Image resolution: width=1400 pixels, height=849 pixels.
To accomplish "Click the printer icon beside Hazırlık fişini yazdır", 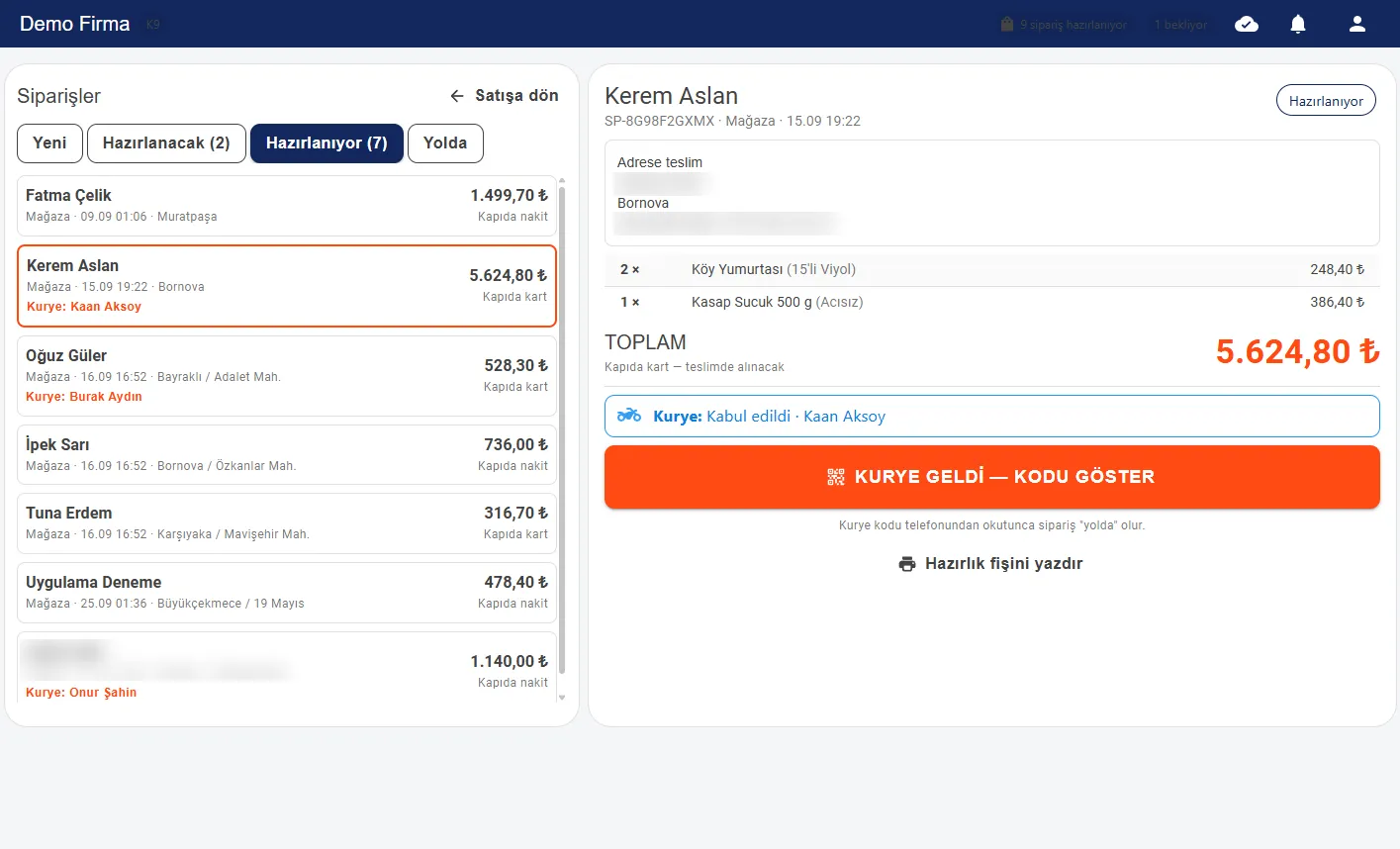I will pos(907,564).
